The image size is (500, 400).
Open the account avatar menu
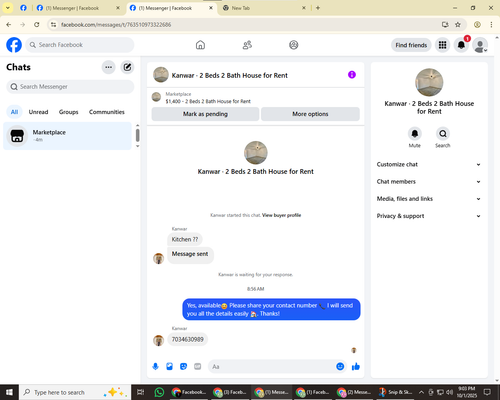pyautogui.click(x=480, y=45)
